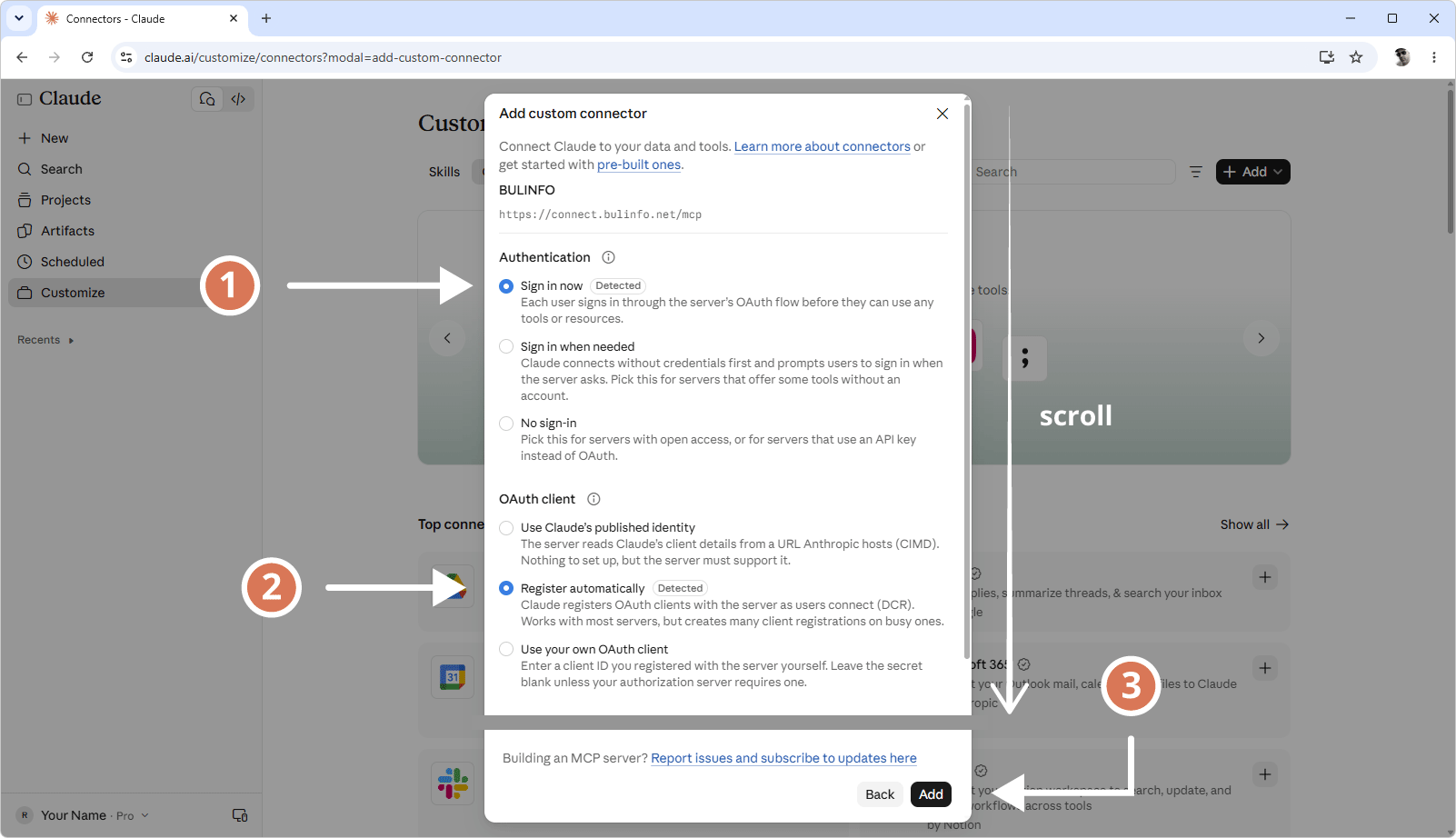
Task: Select the Sign in now option
Action: click(506, 286)
